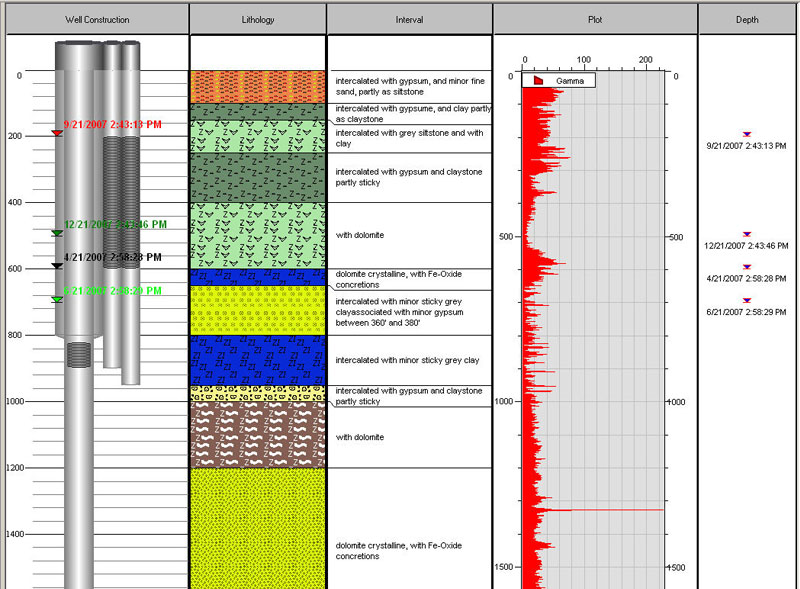
Task: Click the Plot column header
Action: (595, 19)
